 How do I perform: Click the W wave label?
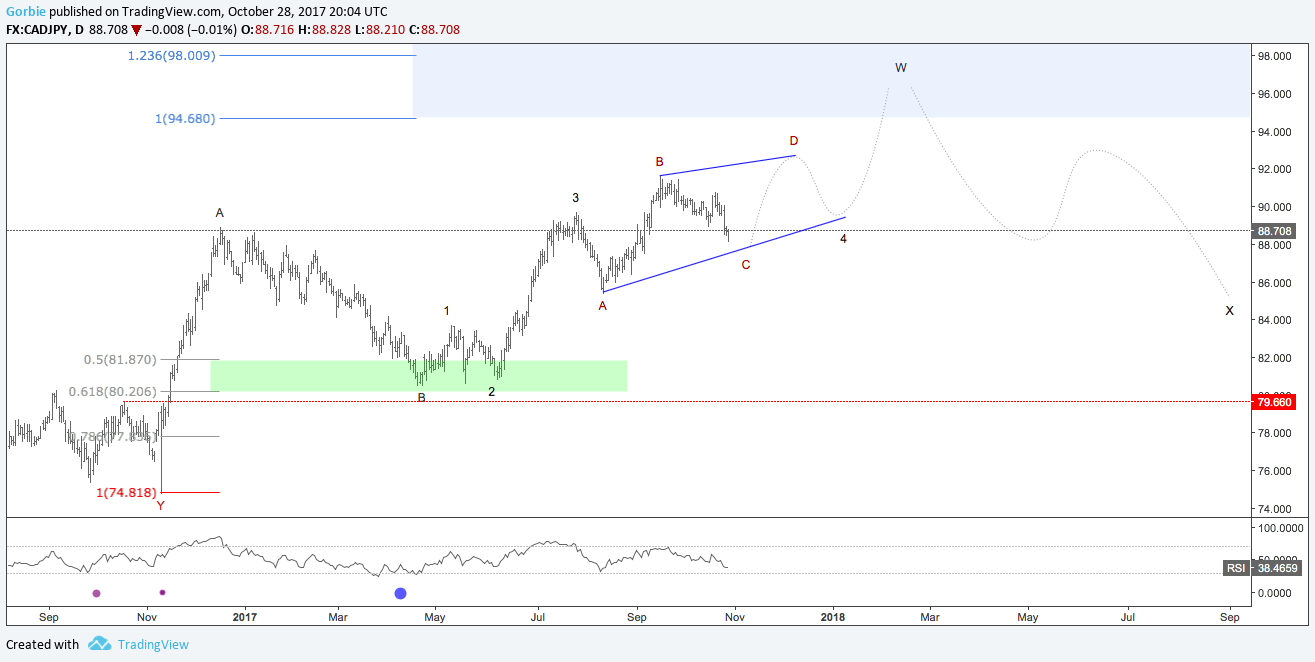click(x=901, y=68)
